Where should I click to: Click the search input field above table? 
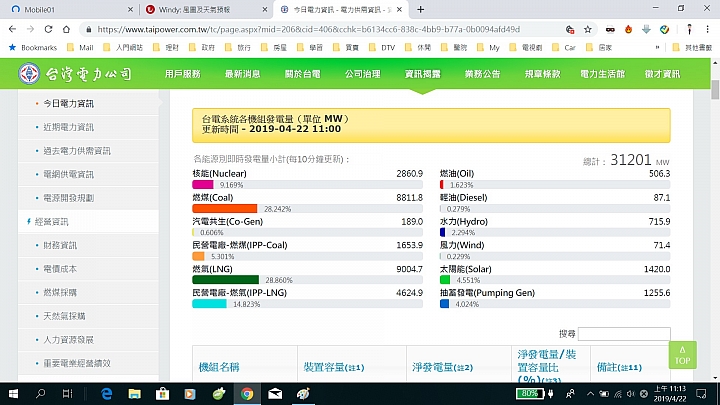point(624,334)
